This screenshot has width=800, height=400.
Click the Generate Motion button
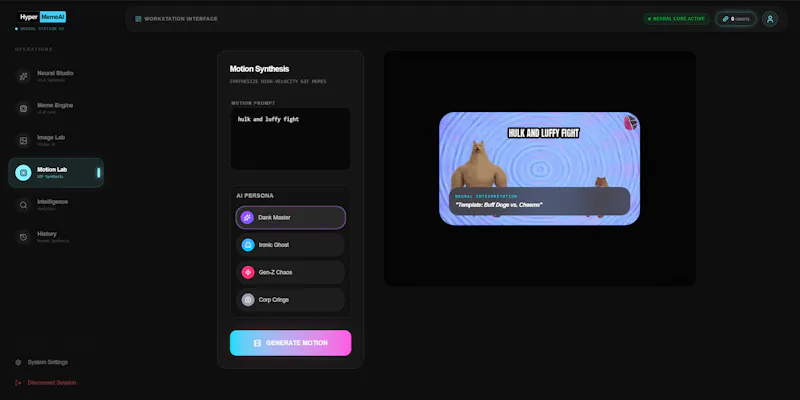pyautogui.click(x=290, y=343)
